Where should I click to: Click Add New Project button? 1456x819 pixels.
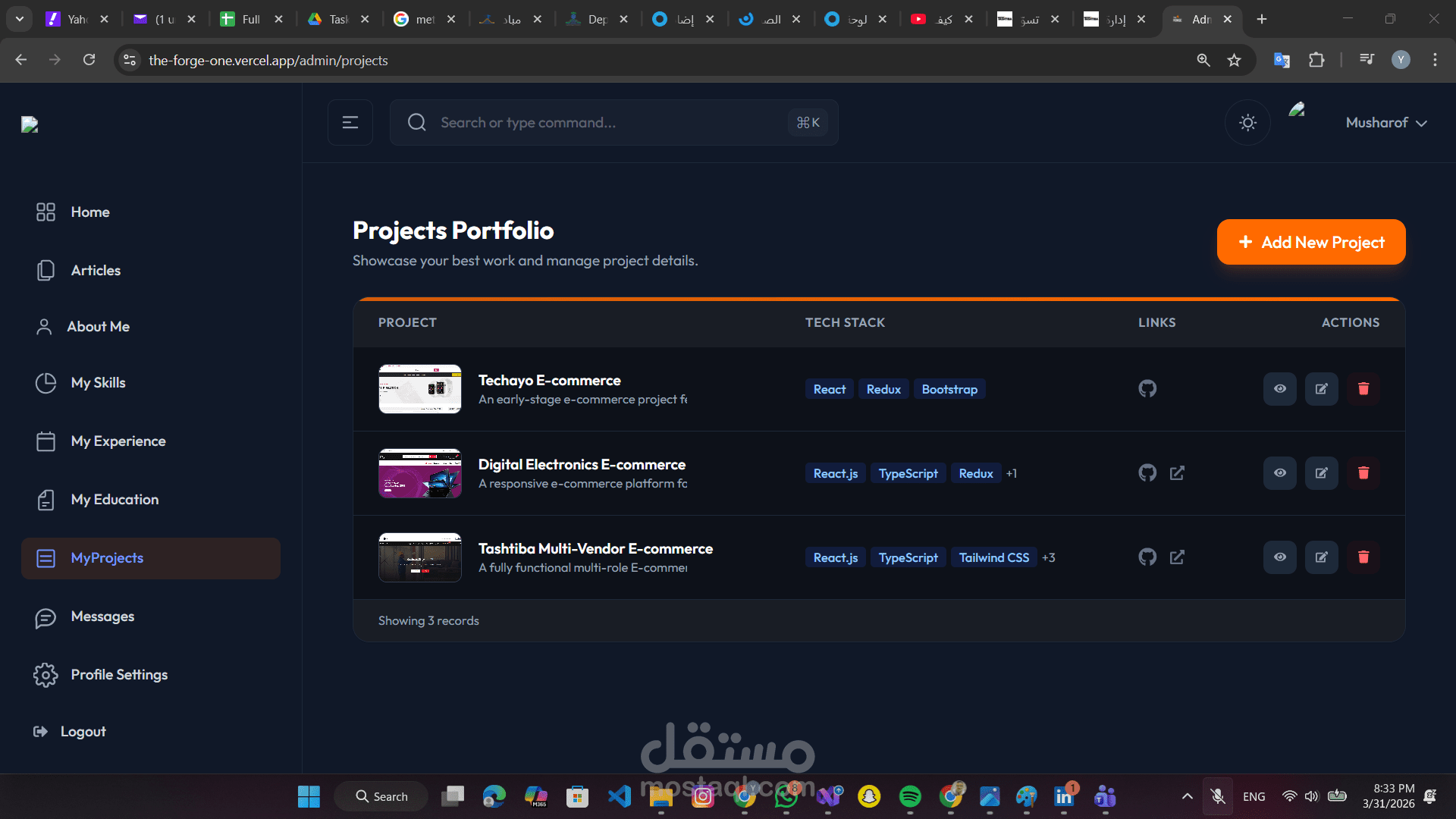click(1310, 243)
